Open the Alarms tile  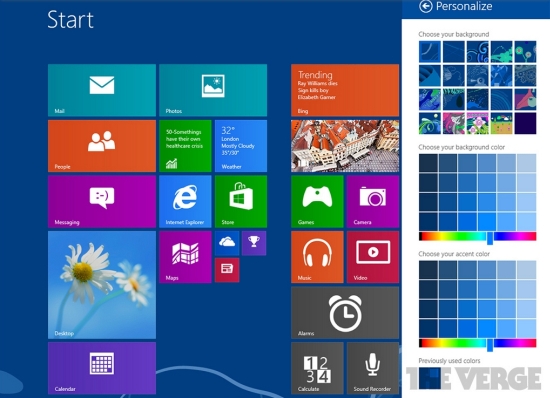(345, 313)
